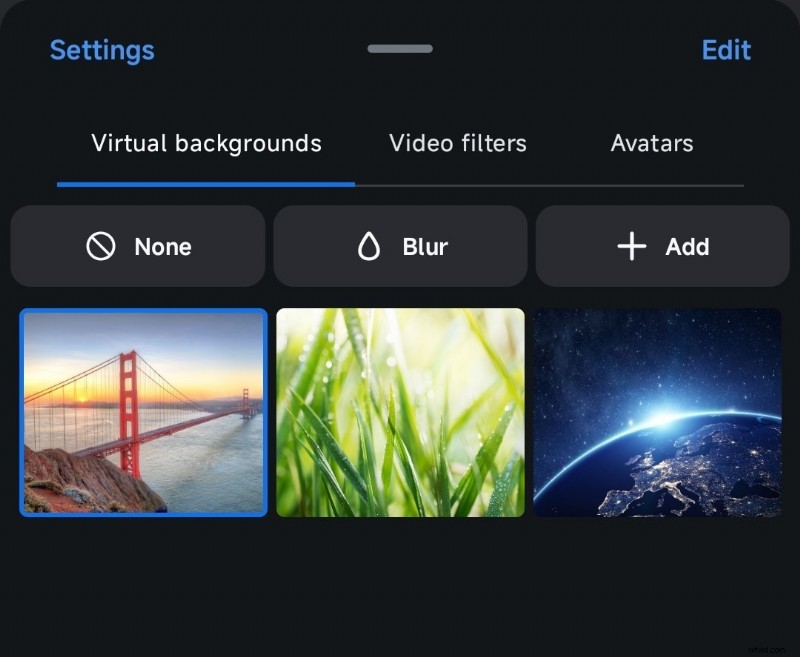Apply the Earth from space background
Image resolution: width=800 pixels, height=657 pixels.
[658, 413]
